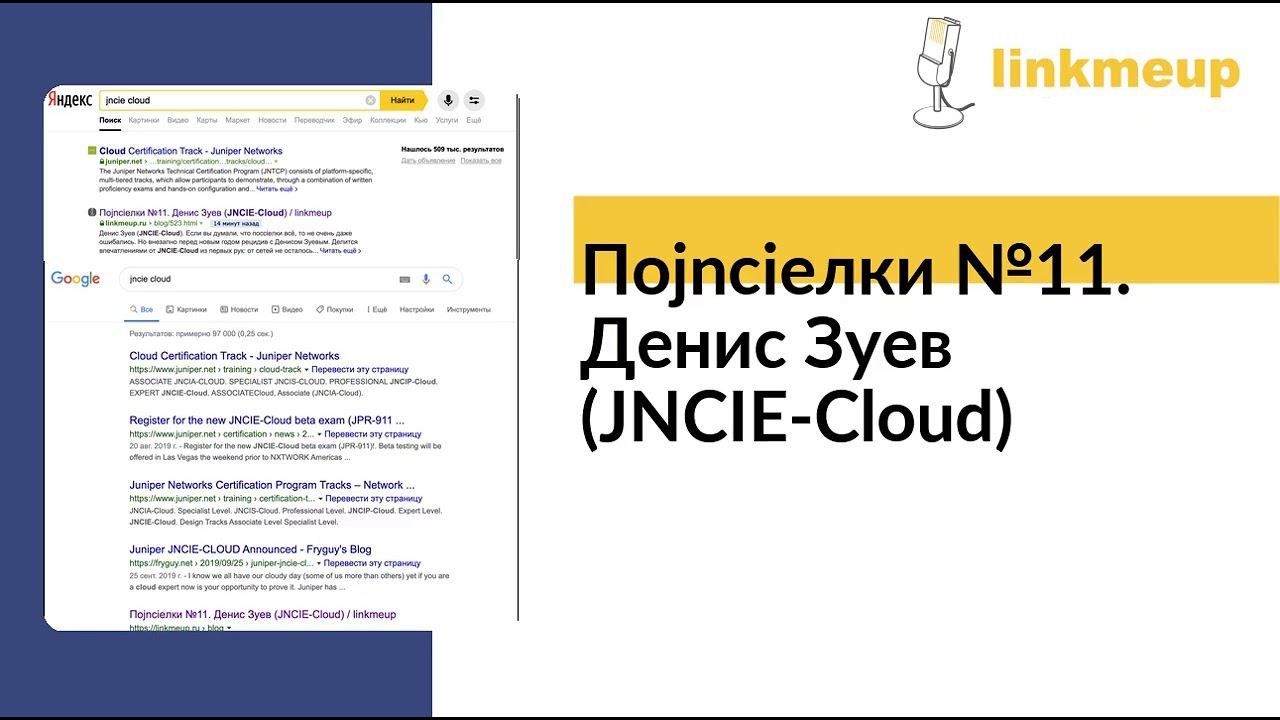The width and height of the screenshot is (1280, 720).
Task: Open the Yandex Переводчик tab
Action: click(x=314, y=120)
